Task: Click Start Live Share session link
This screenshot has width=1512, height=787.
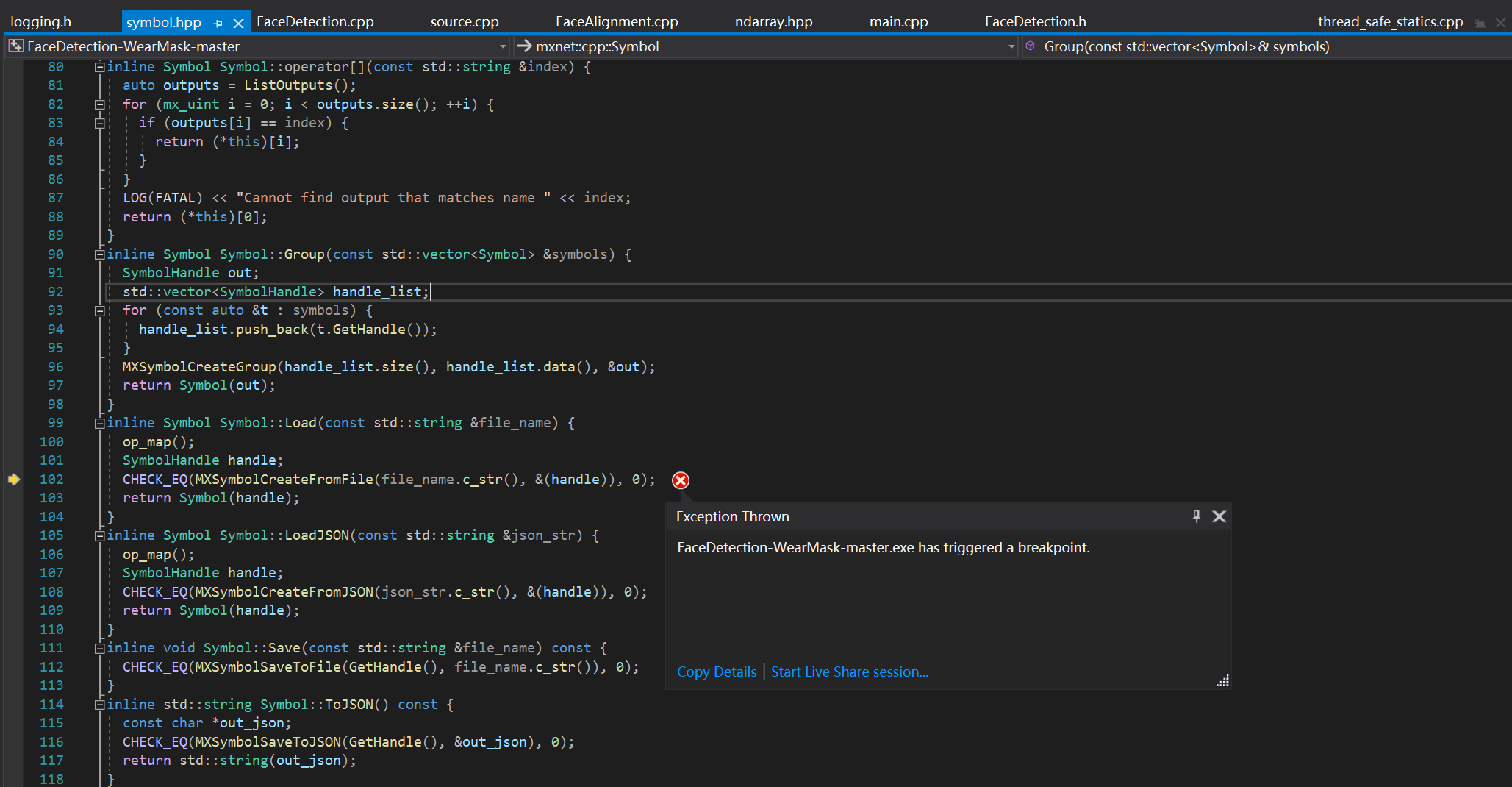Action: pos(850,672)
